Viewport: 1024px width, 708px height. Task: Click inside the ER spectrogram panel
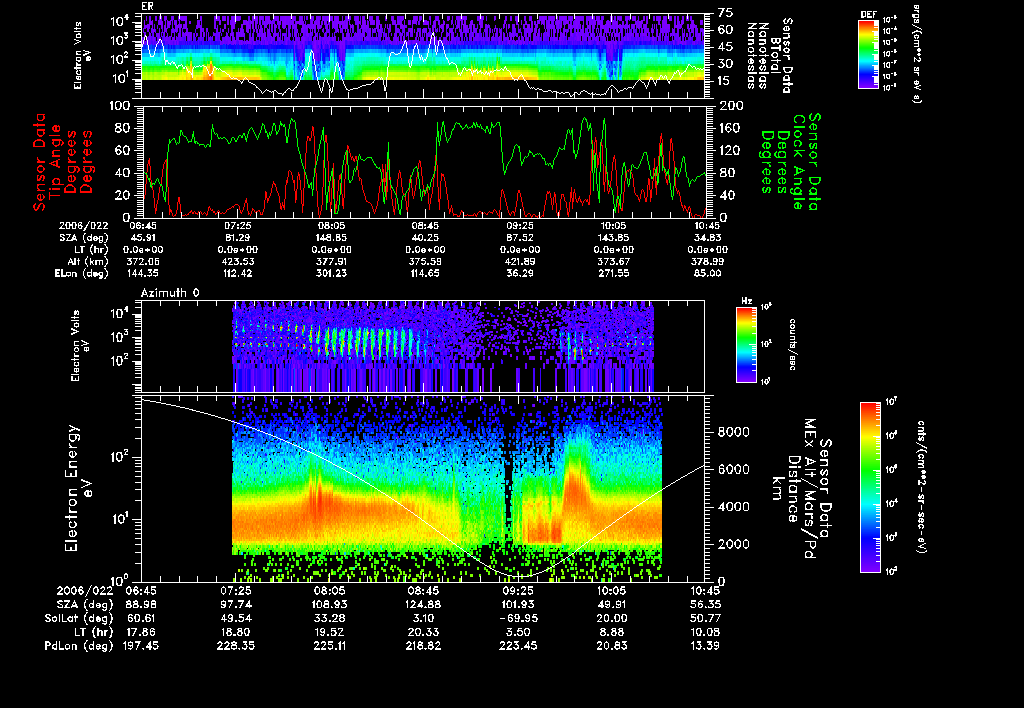pyautogui.click(x=423, y=56)
